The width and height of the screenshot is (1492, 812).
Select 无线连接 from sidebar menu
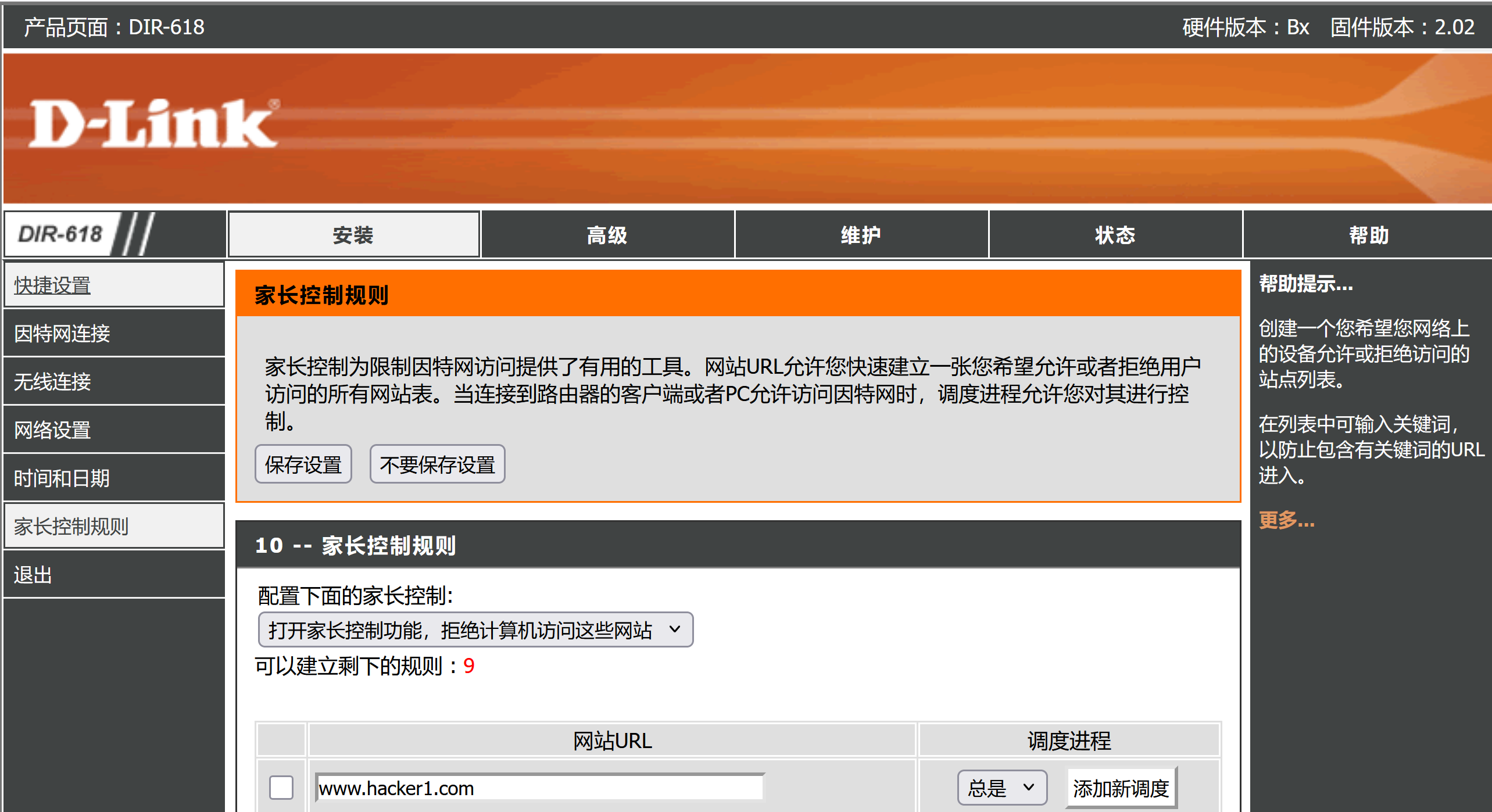(x=52, y=382)
